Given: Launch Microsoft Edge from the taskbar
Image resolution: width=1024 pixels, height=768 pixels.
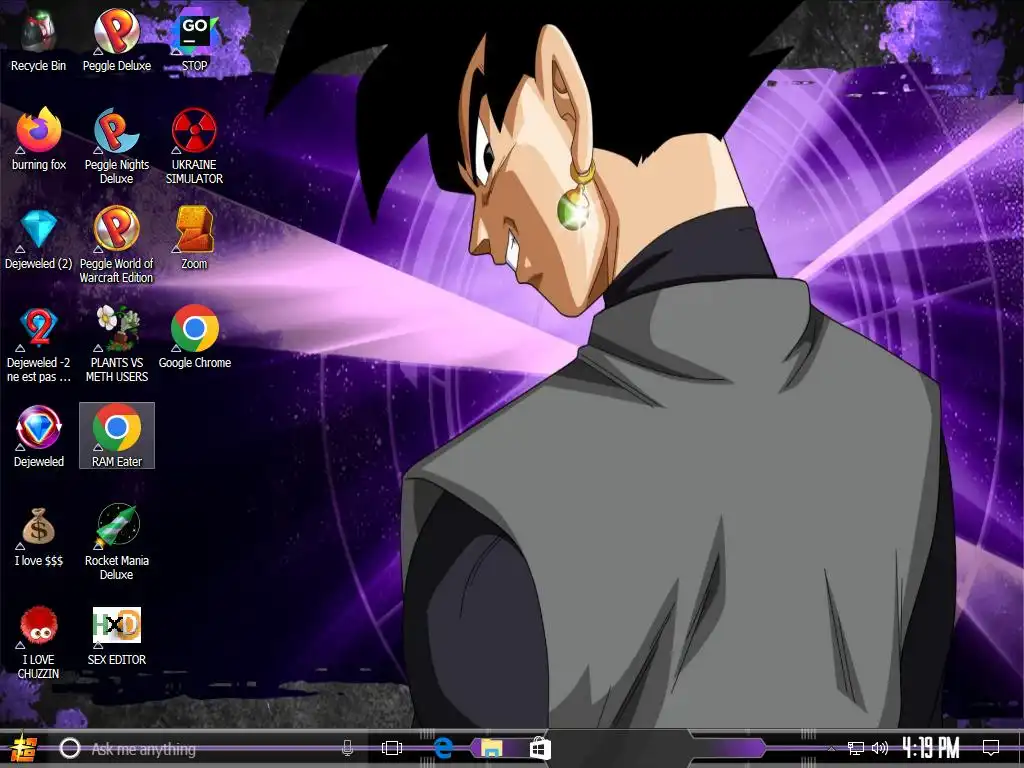Looking at the screenshot, I should [x=443, y=748].
